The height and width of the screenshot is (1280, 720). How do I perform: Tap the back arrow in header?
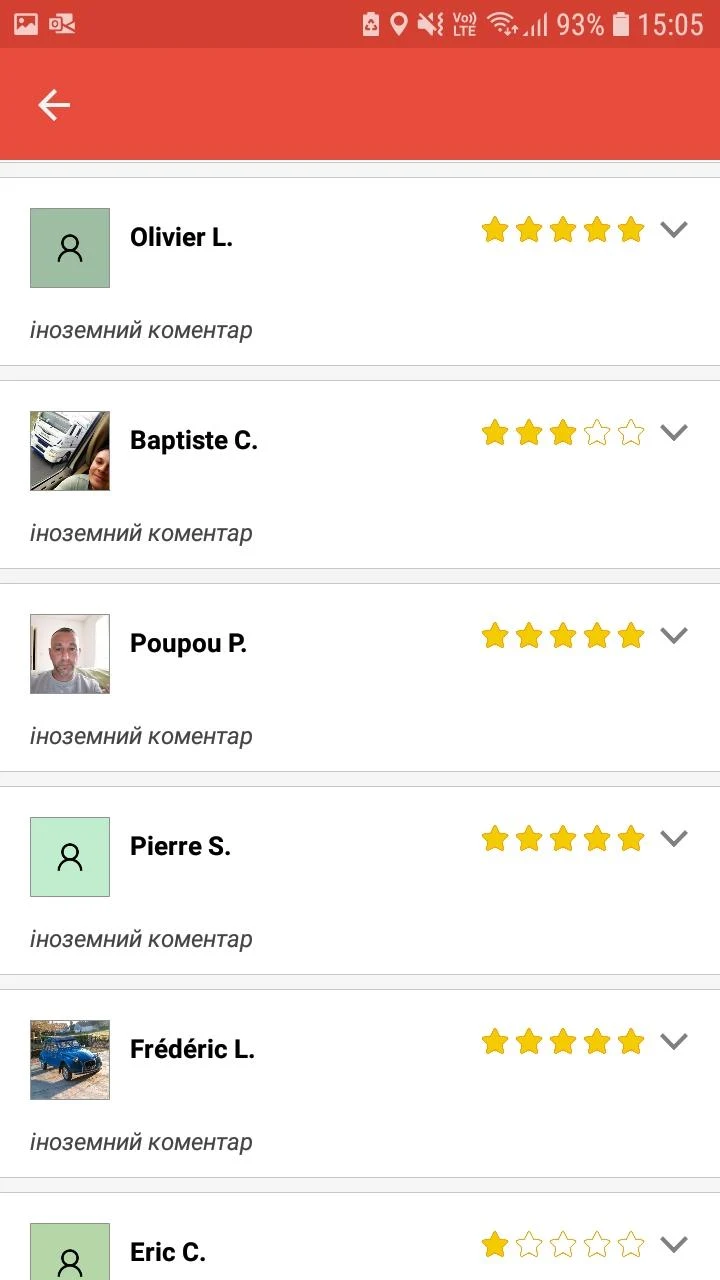(54, 105)
